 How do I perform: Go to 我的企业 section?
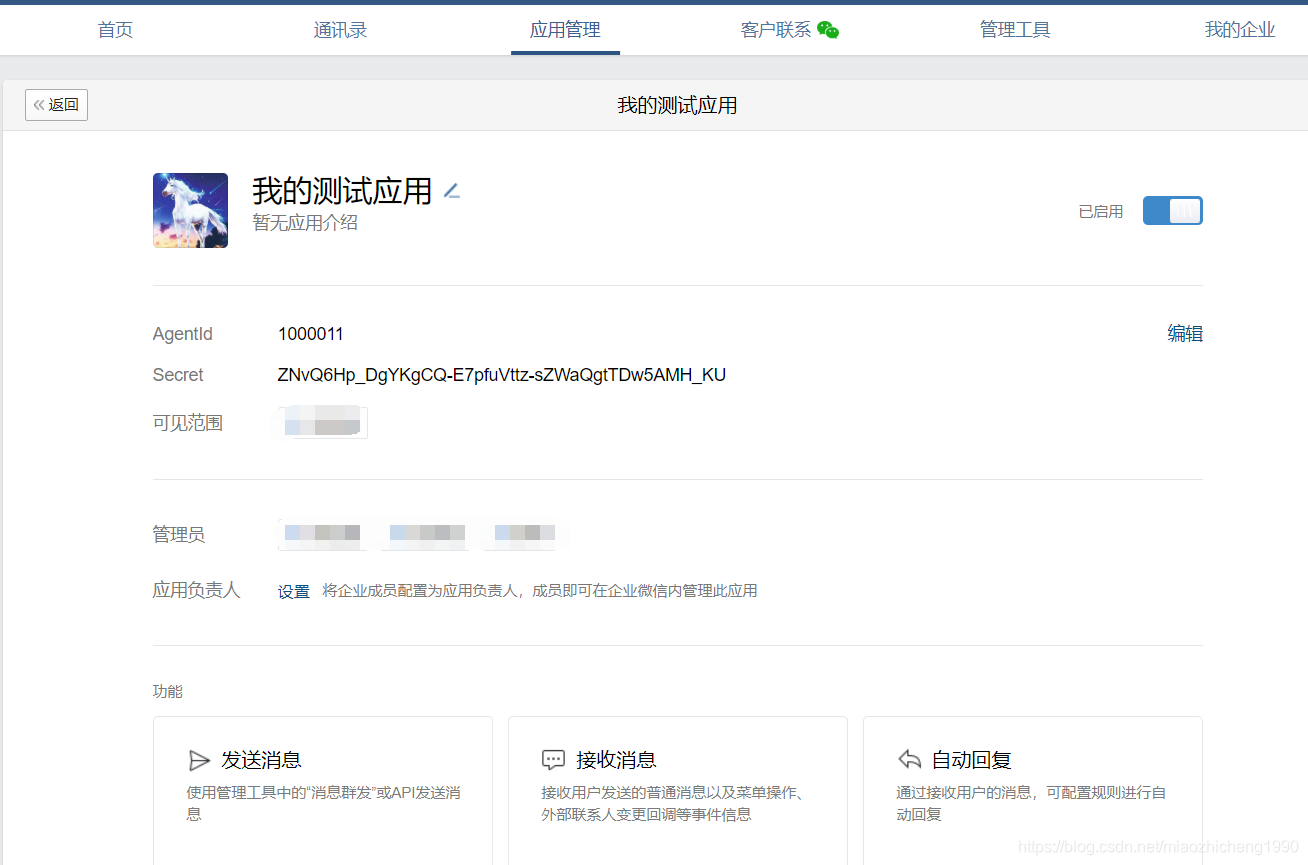pos(1240,29)
